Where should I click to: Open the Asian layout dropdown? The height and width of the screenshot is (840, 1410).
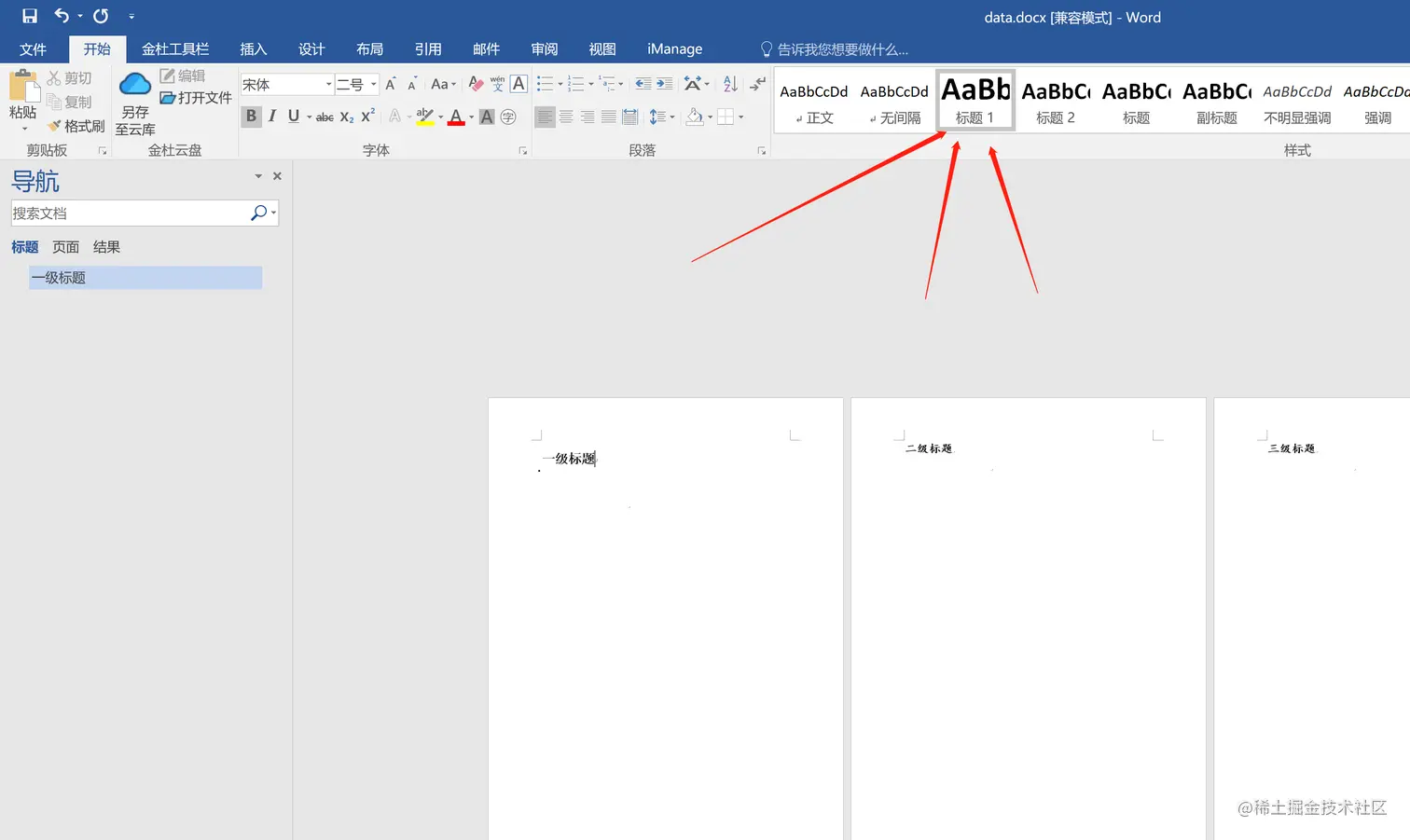point(697,84)
